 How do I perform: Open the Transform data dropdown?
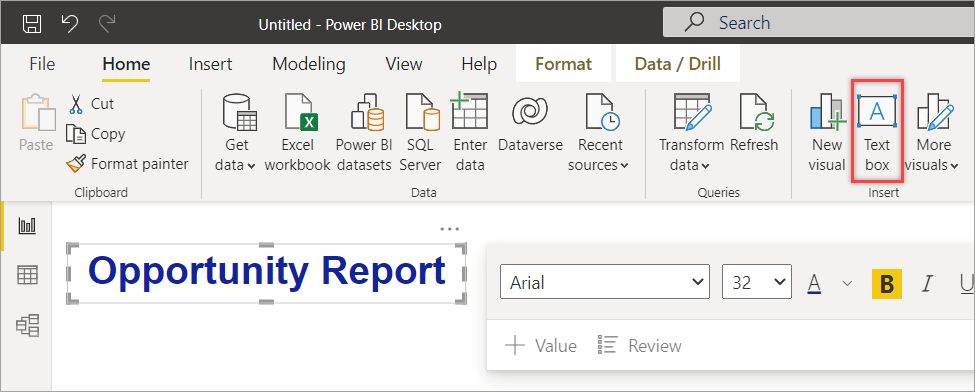tap(691, 133)
